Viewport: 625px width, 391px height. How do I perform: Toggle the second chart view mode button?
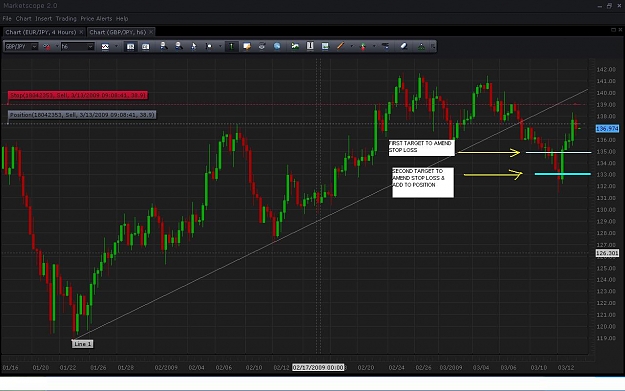click(145, 47)
